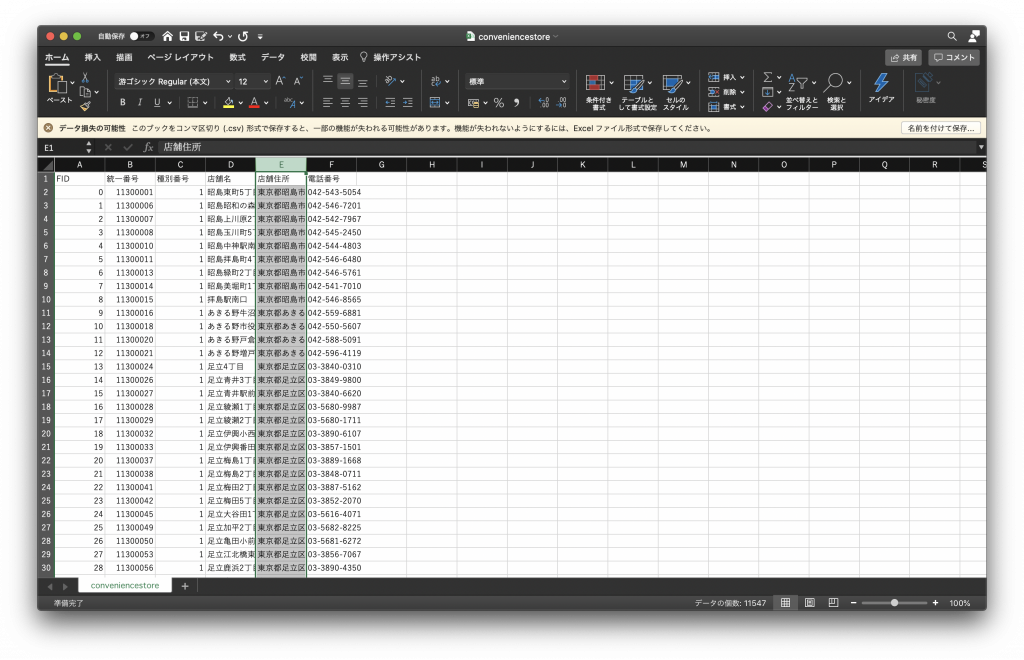Open the 表示 ribbon tab

point(340,57)
